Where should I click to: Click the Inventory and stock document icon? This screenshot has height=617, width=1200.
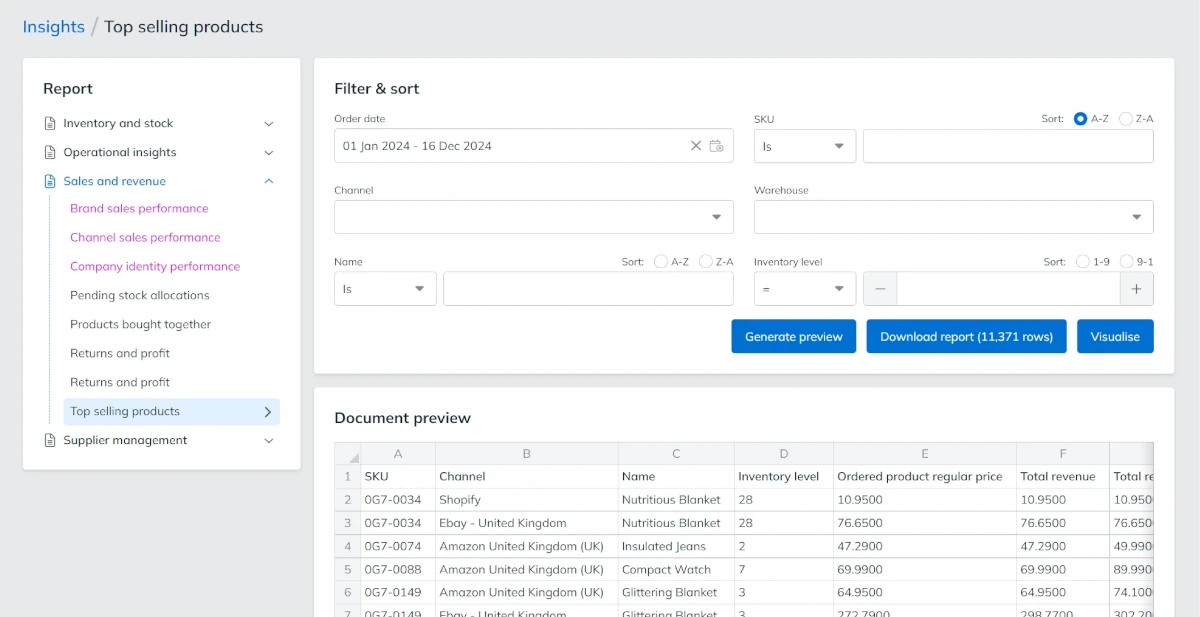click(x=50, y=123)
